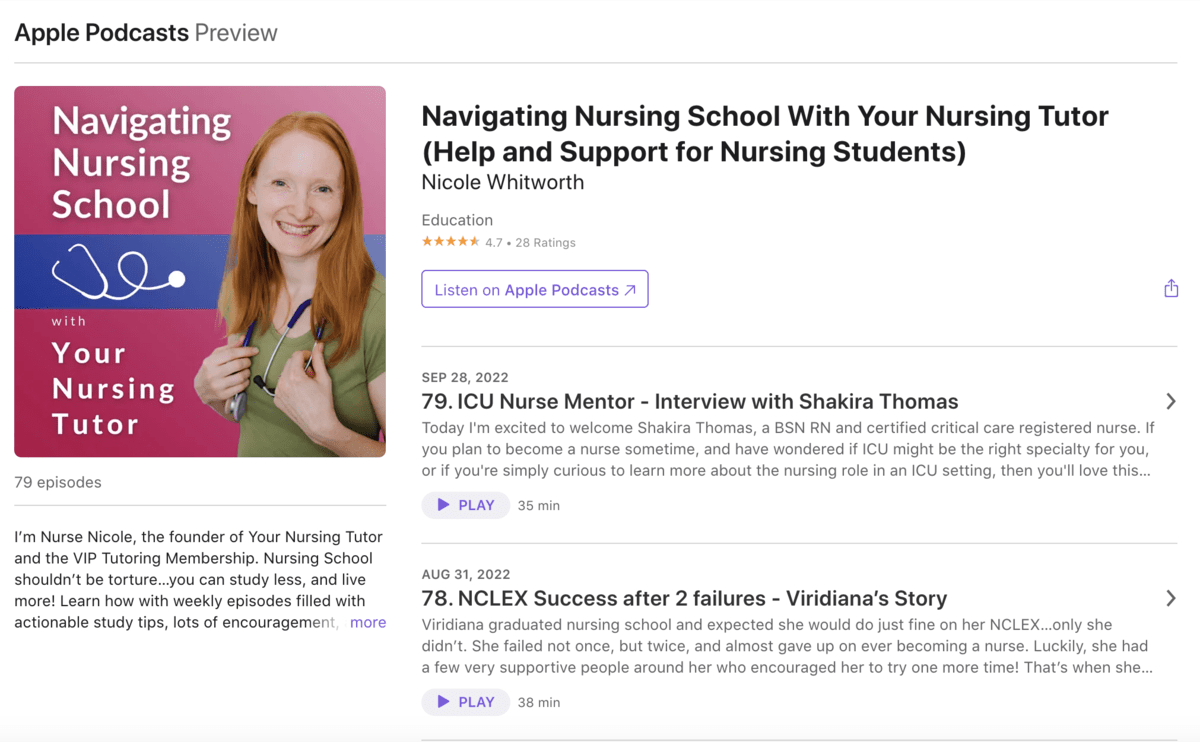This screenshot has height=742, width=1200.
Task: Click the podcast cover artwork
Action: coord(200,271)
